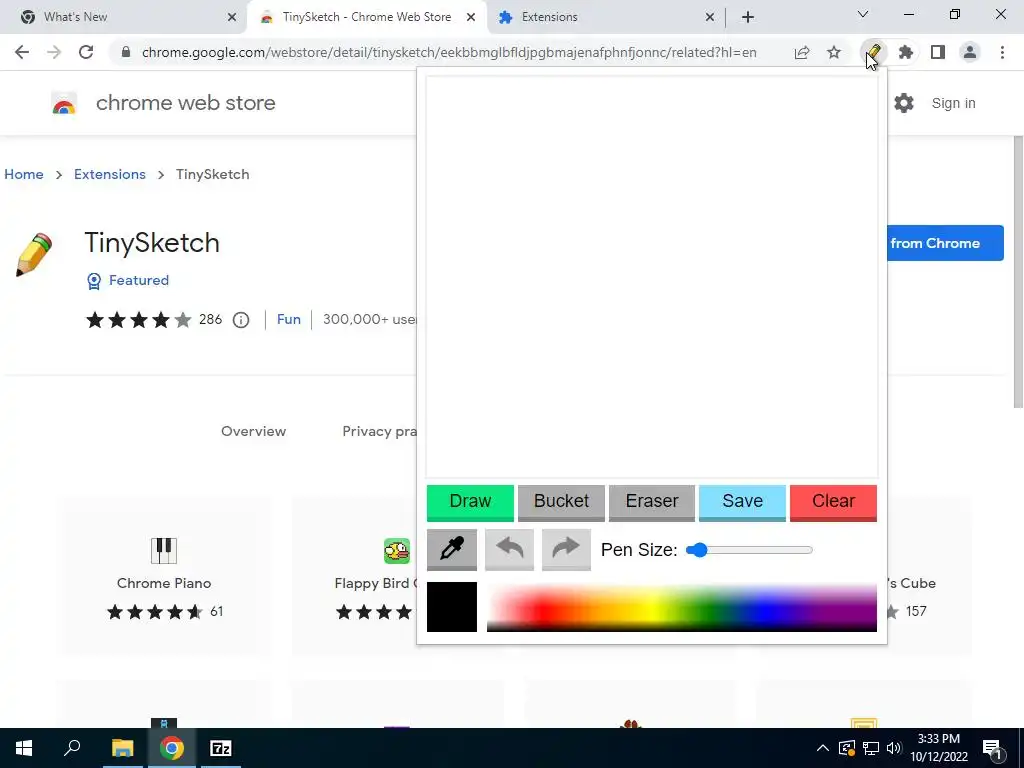Select the Eraser tool
Viewport: 1024px width, 768px height.
click(x=652, y=502)
